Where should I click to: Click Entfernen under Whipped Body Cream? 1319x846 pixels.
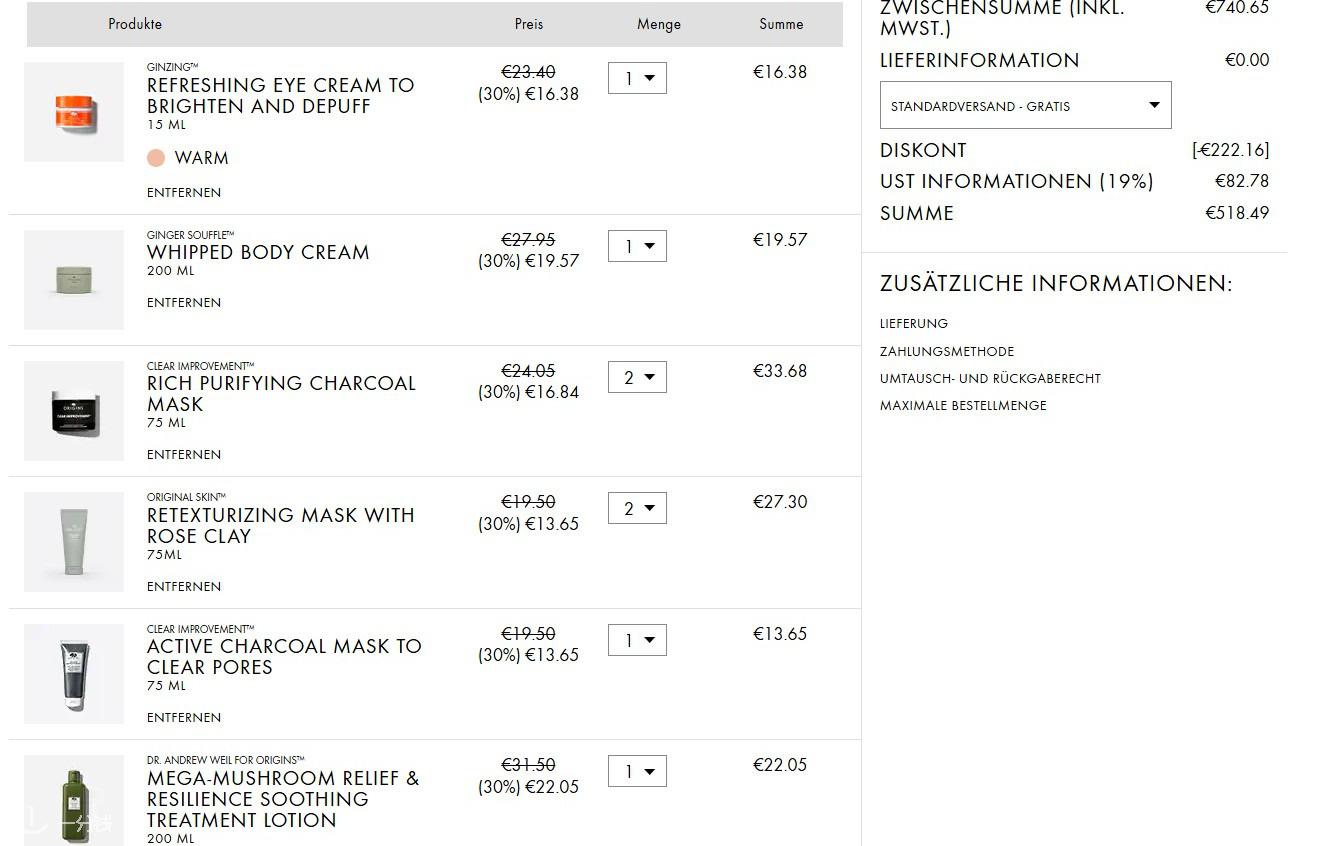(x=184, y=302)
